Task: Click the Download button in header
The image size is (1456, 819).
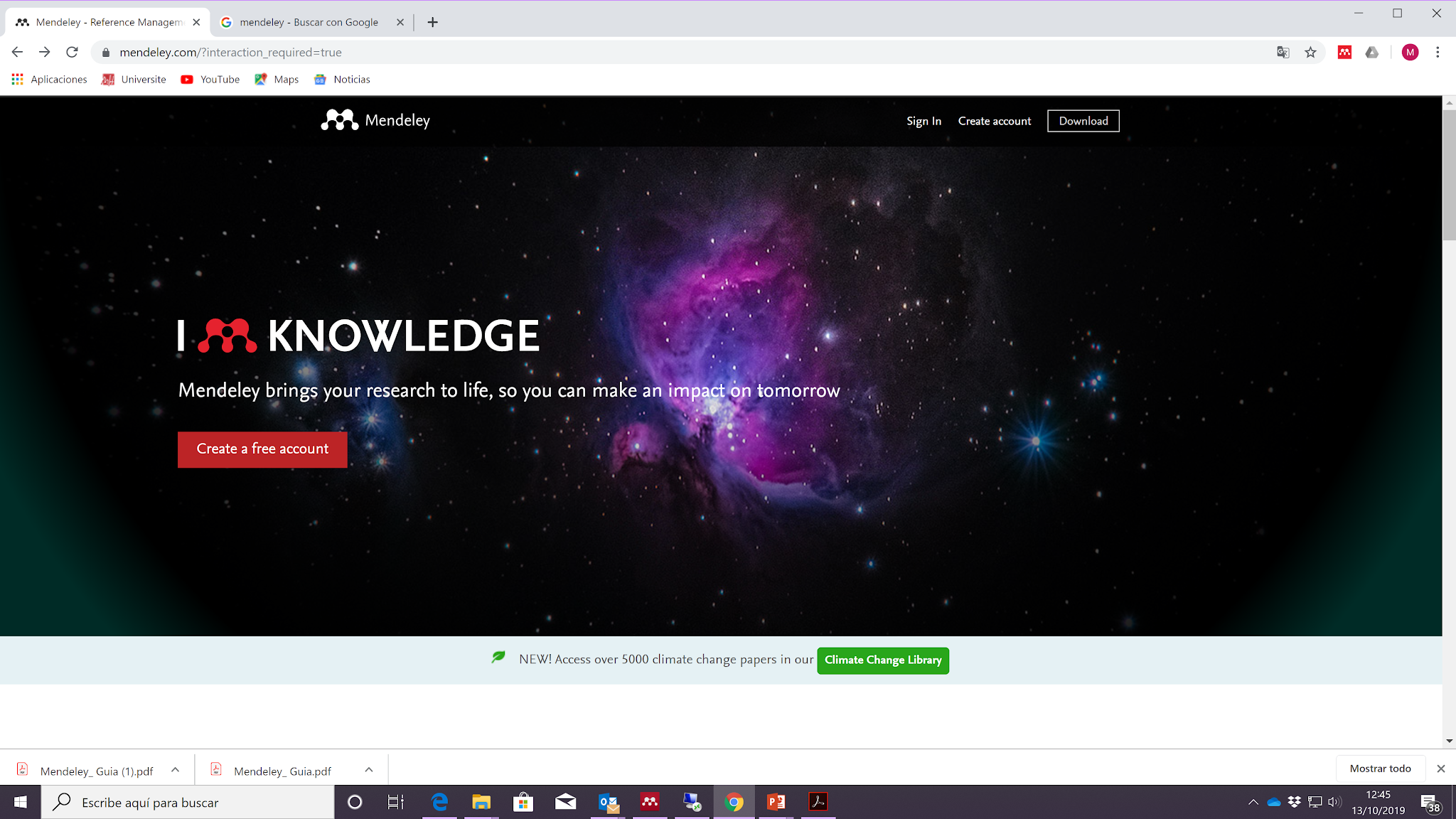Action: click(x=1083, y=121)
